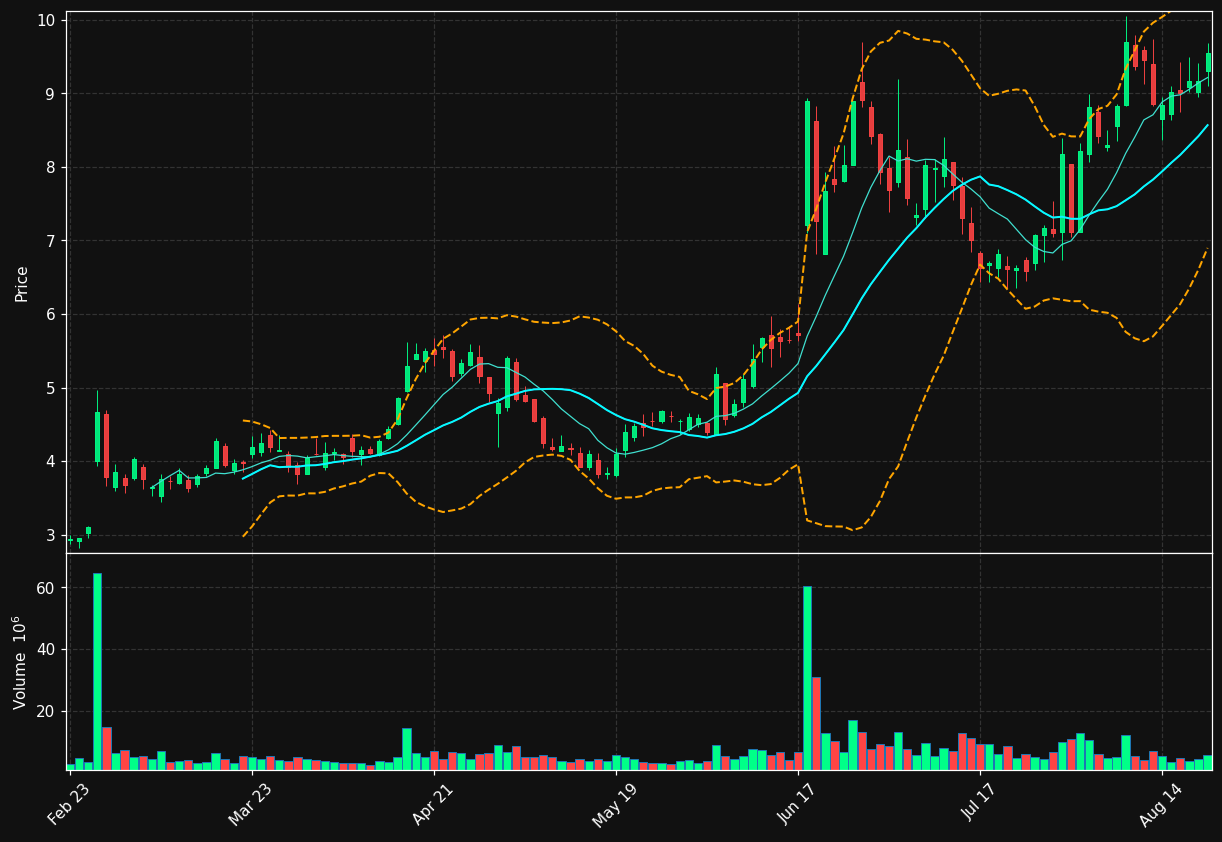Screen dimensions: 1222x842
Task: Select the Apr 21 x-axis label
Action: tap(433, 805)
